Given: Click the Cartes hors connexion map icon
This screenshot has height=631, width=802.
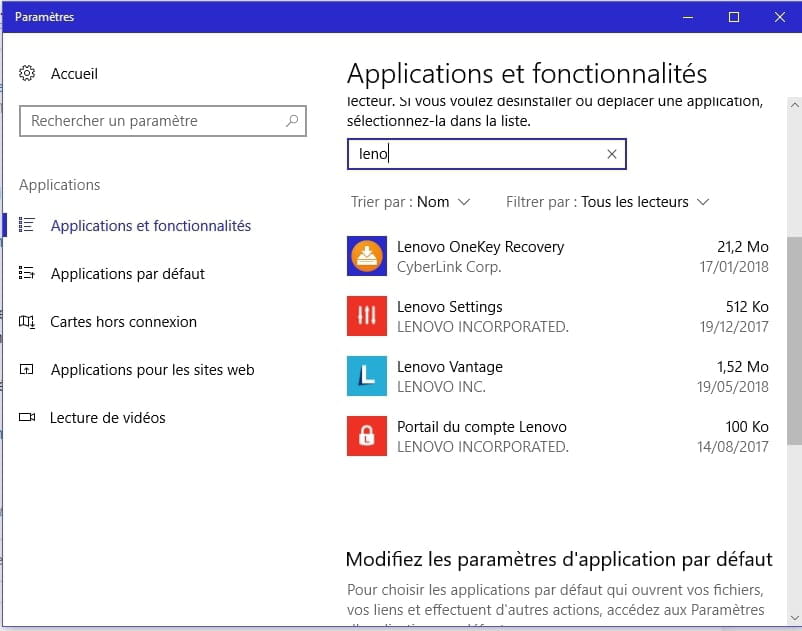Looking at the screenshot, I should pos(27,322).
